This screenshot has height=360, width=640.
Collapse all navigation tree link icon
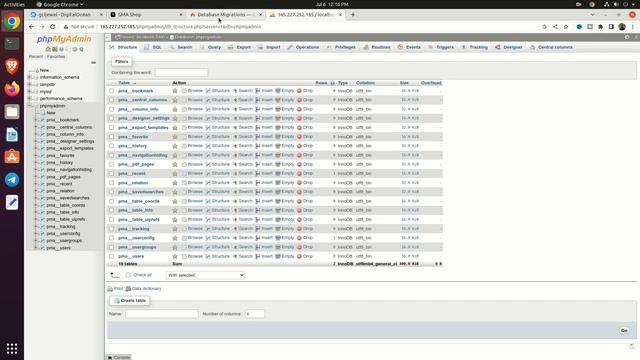[93, 62]
